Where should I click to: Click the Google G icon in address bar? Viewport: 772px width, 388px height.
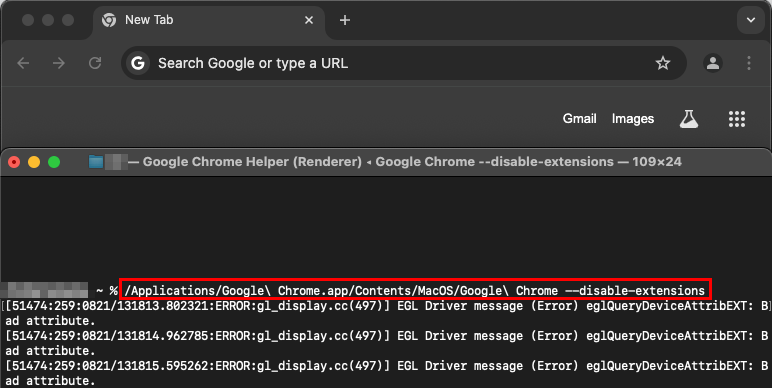tap(138, 63)
